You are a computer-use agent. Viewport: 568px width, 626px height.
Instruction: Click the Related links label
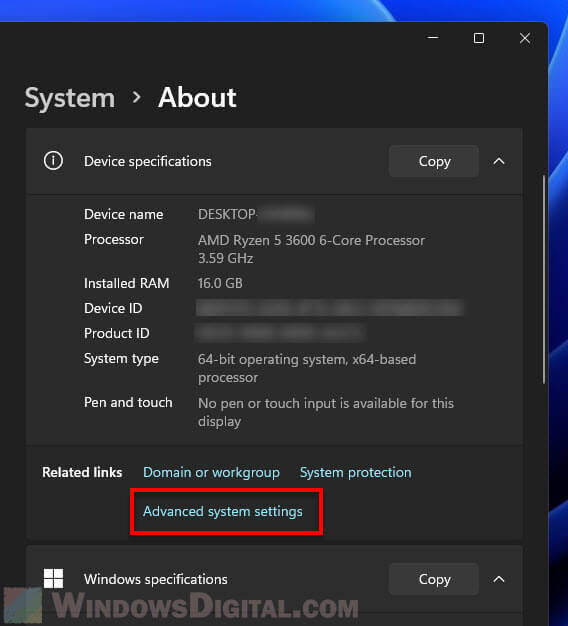point(82,472)
